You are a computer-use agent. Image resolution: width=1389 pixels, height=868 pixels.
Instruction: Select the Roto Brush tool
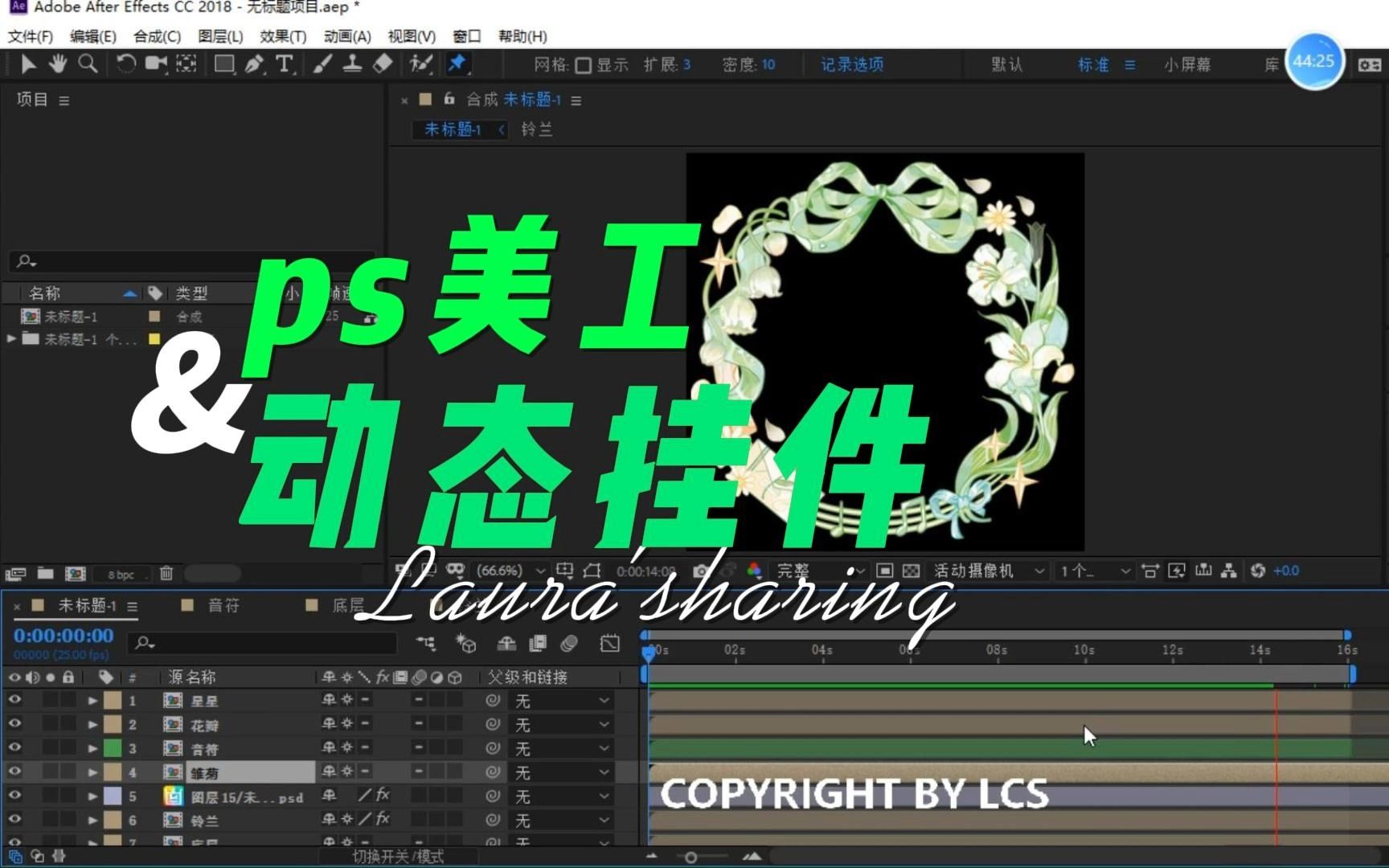[x=421, y=64]
